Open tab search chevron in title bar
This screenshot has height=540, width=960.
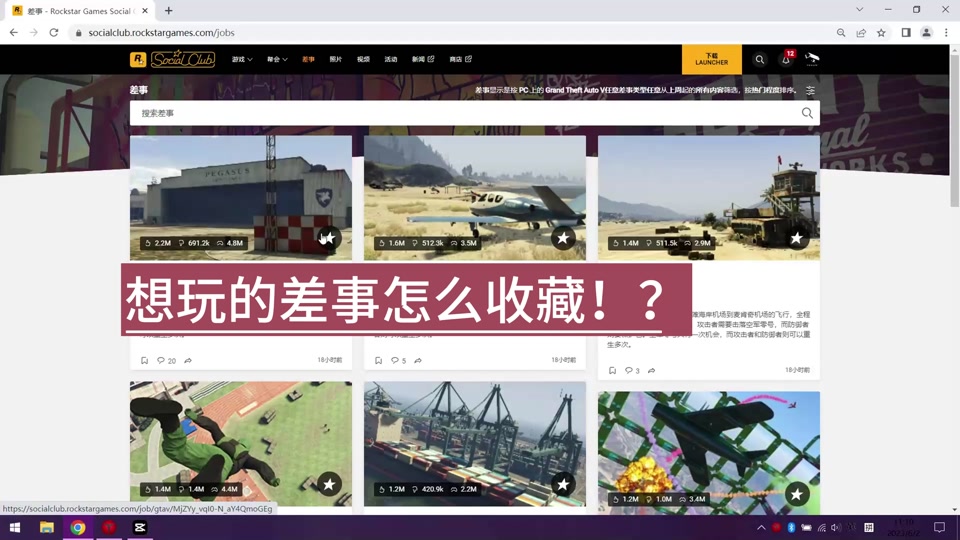tap(860, 10)
